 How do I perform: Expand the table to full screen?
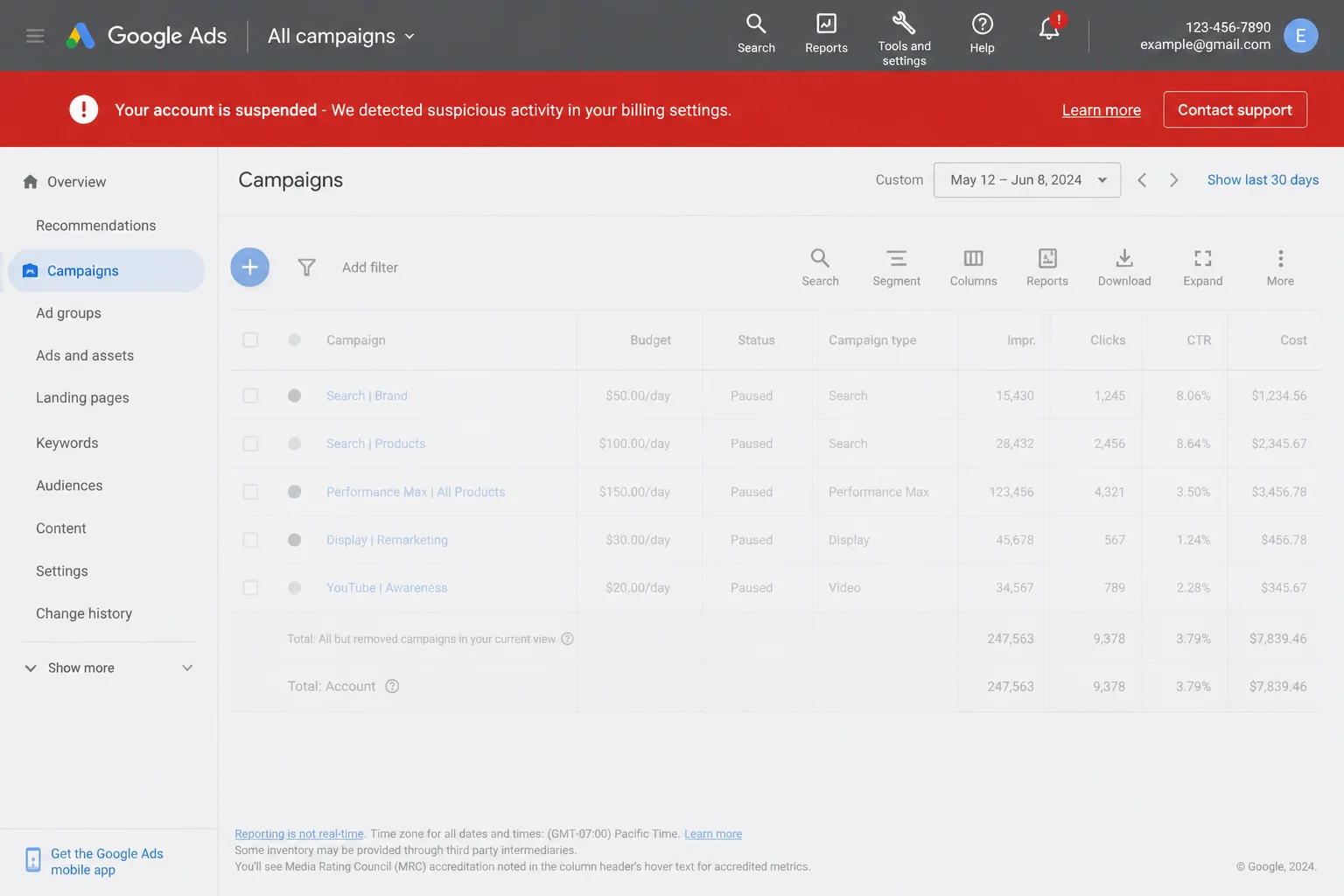[x=1202, y=267]
